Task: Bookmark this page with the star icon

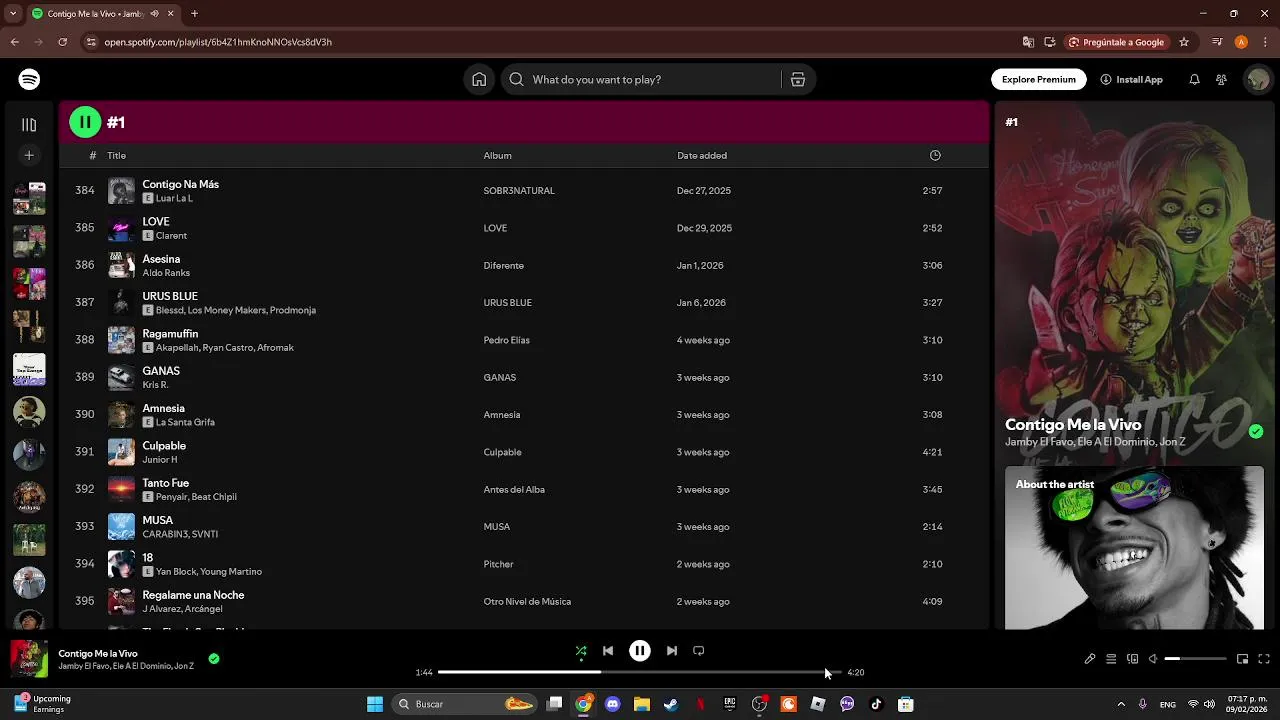Action: pyautogui.click(x=1184, y=42)
